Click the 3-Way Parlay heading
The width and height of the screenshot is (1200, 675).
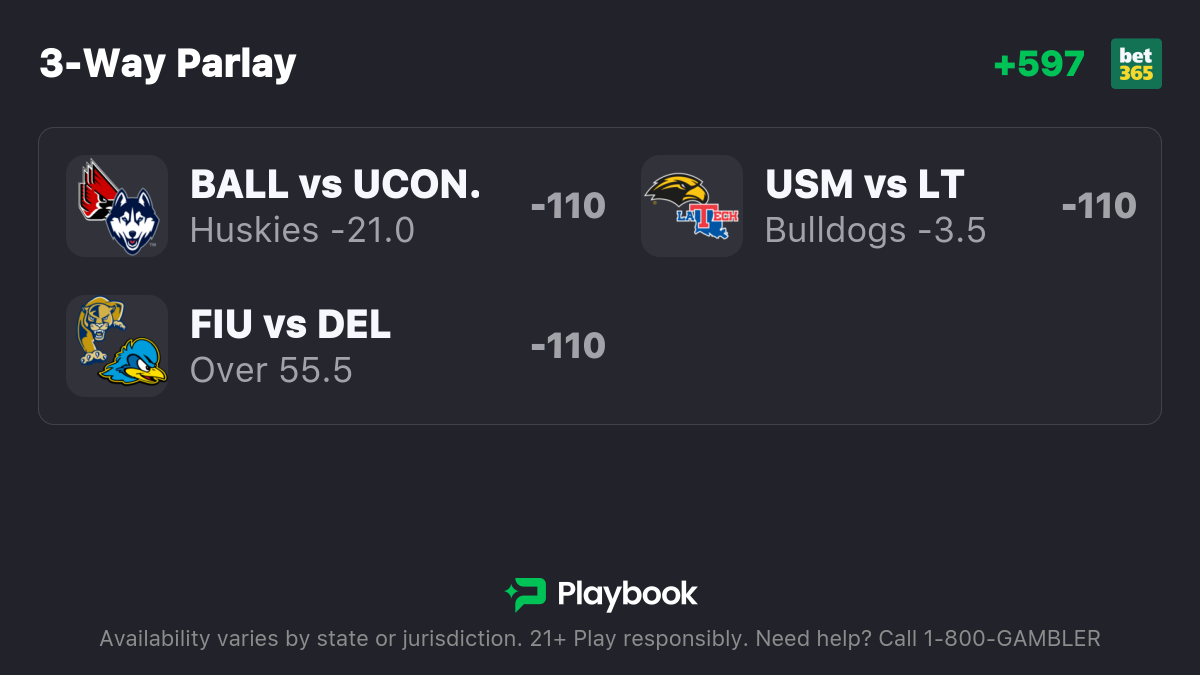168,64
